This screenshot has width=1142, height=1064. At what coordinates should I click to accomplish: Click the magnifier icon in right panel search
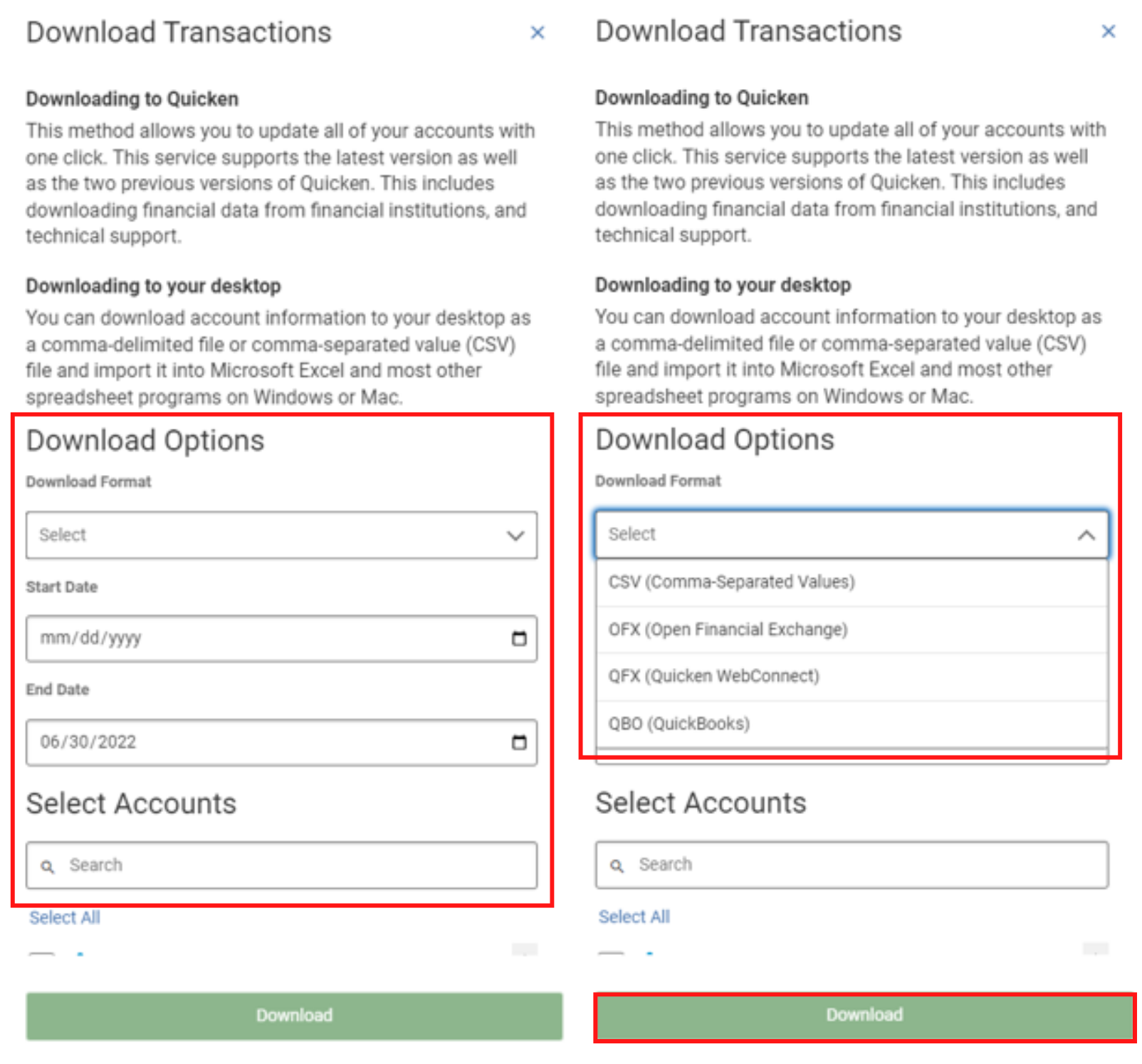point(617,865)
